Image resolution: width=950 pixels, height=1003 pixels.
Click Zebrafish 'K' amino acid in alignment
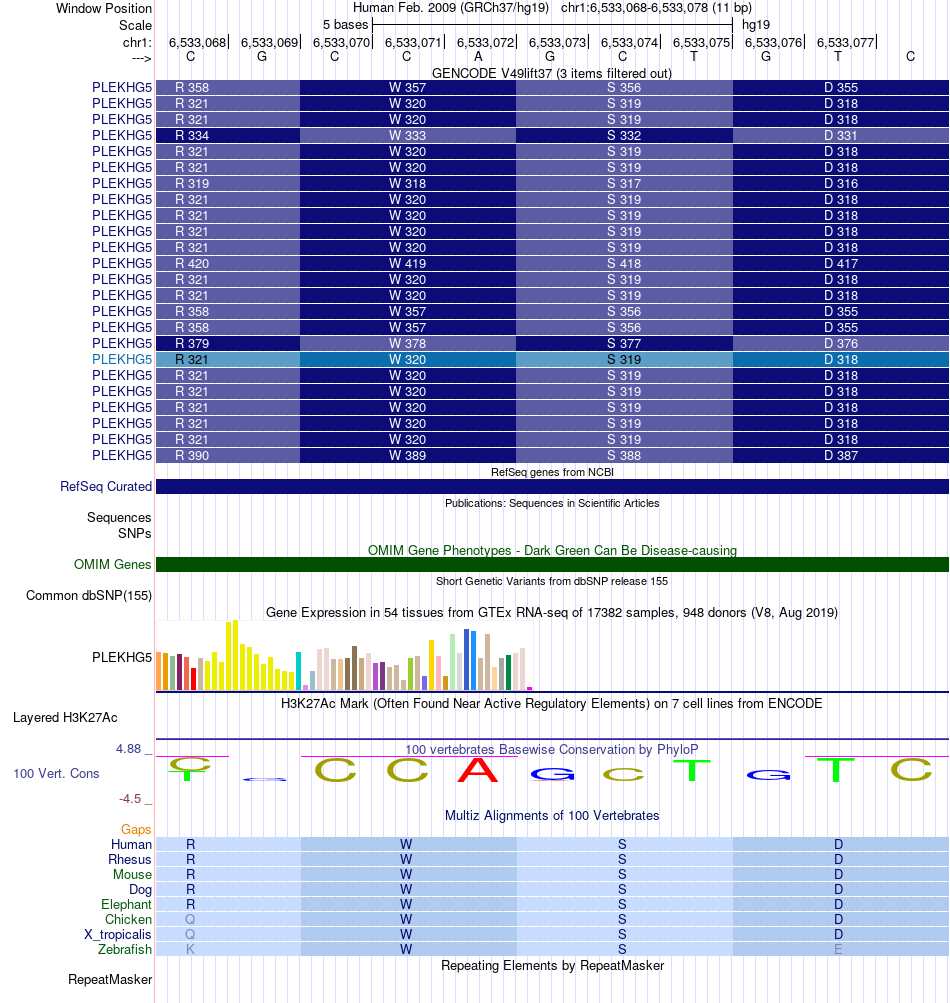(190, 949)
